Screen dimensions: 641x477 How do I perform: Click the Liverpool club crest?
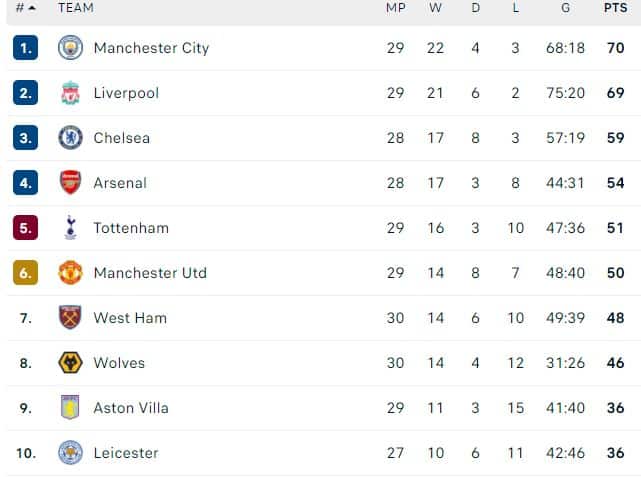click(x=70, y=93)
